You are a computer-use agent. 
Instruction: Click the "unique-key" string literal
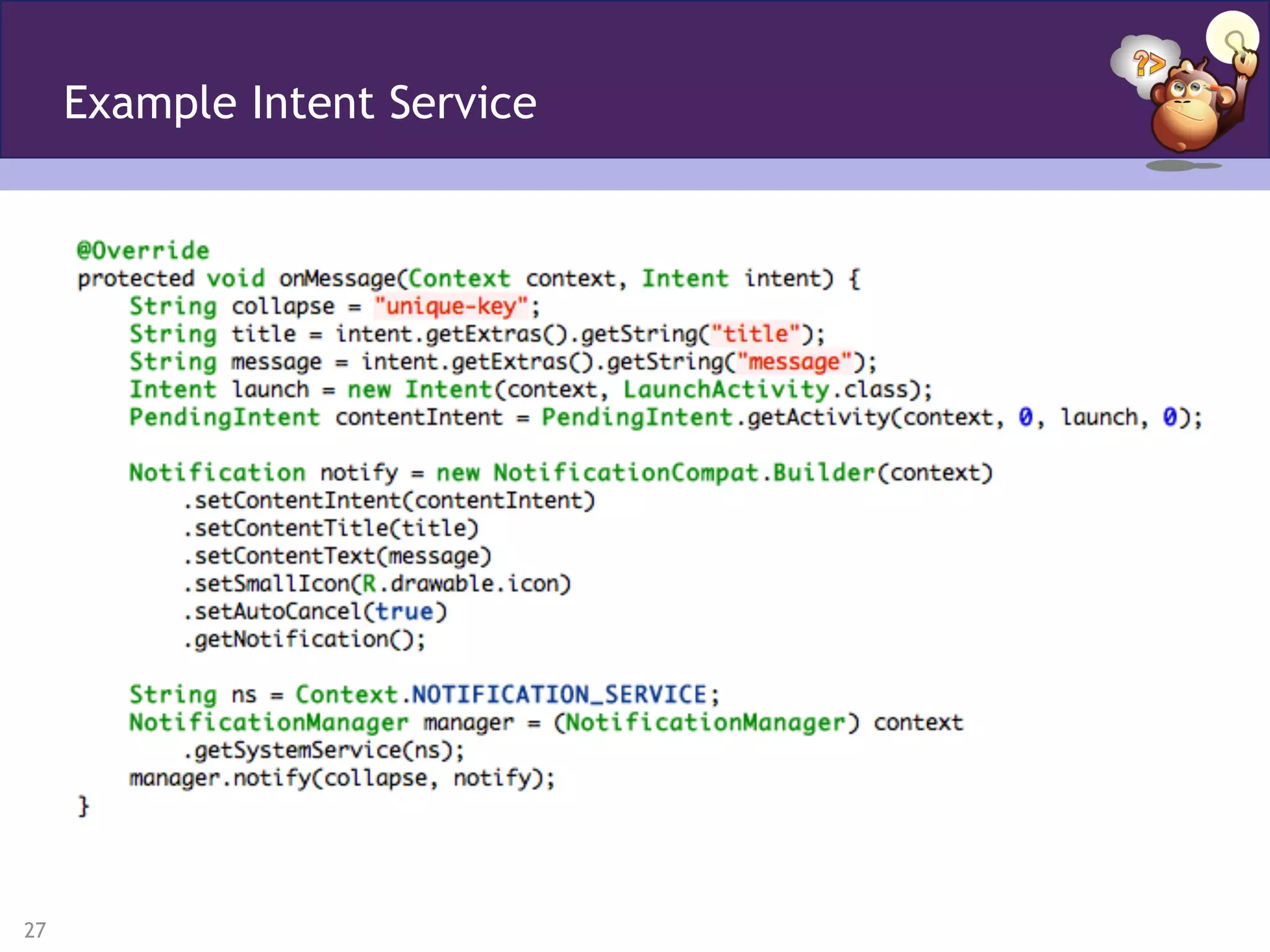click(x=451, y=306)
